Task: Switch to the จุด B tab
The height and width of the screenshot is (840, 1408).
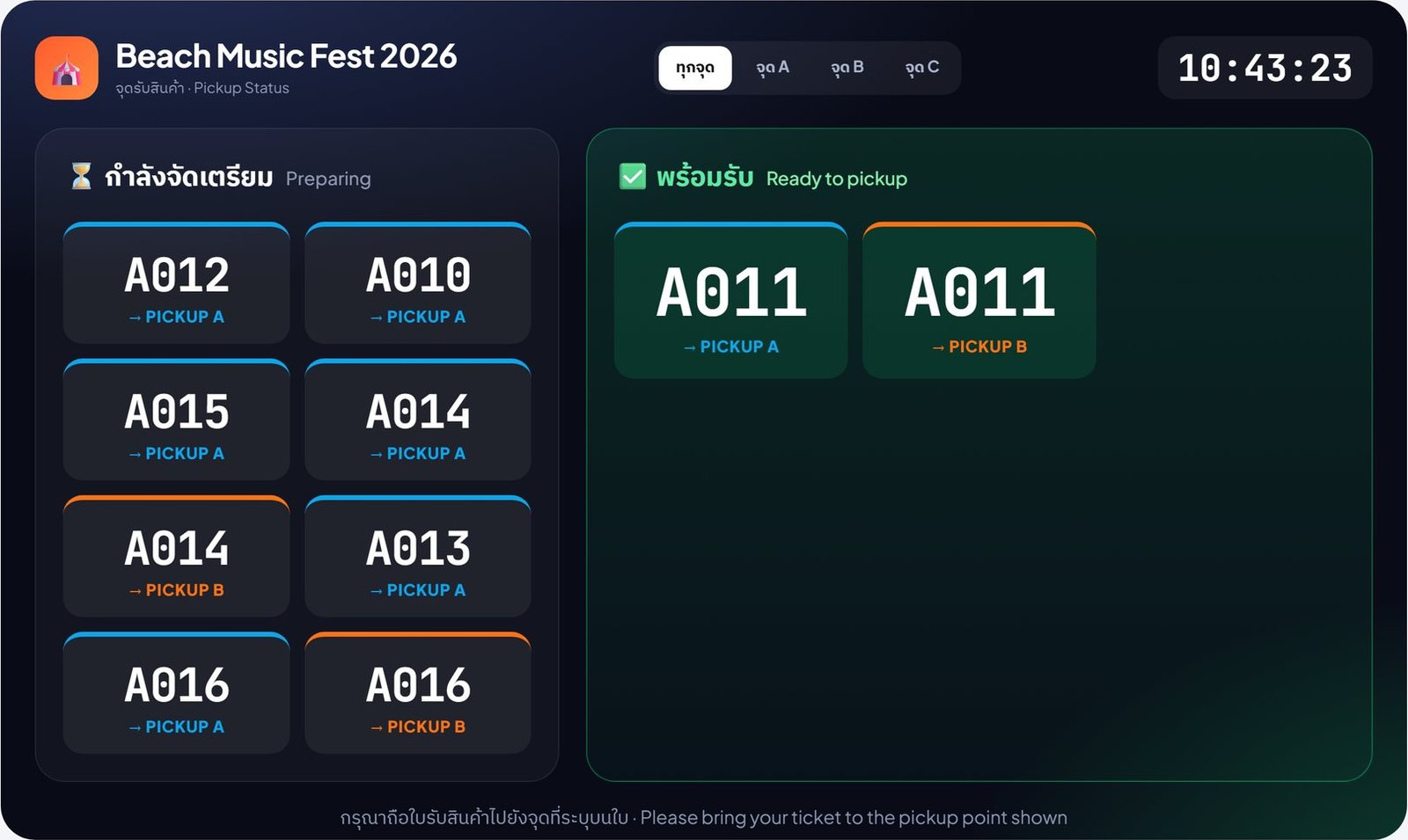Action: point(847,68)
